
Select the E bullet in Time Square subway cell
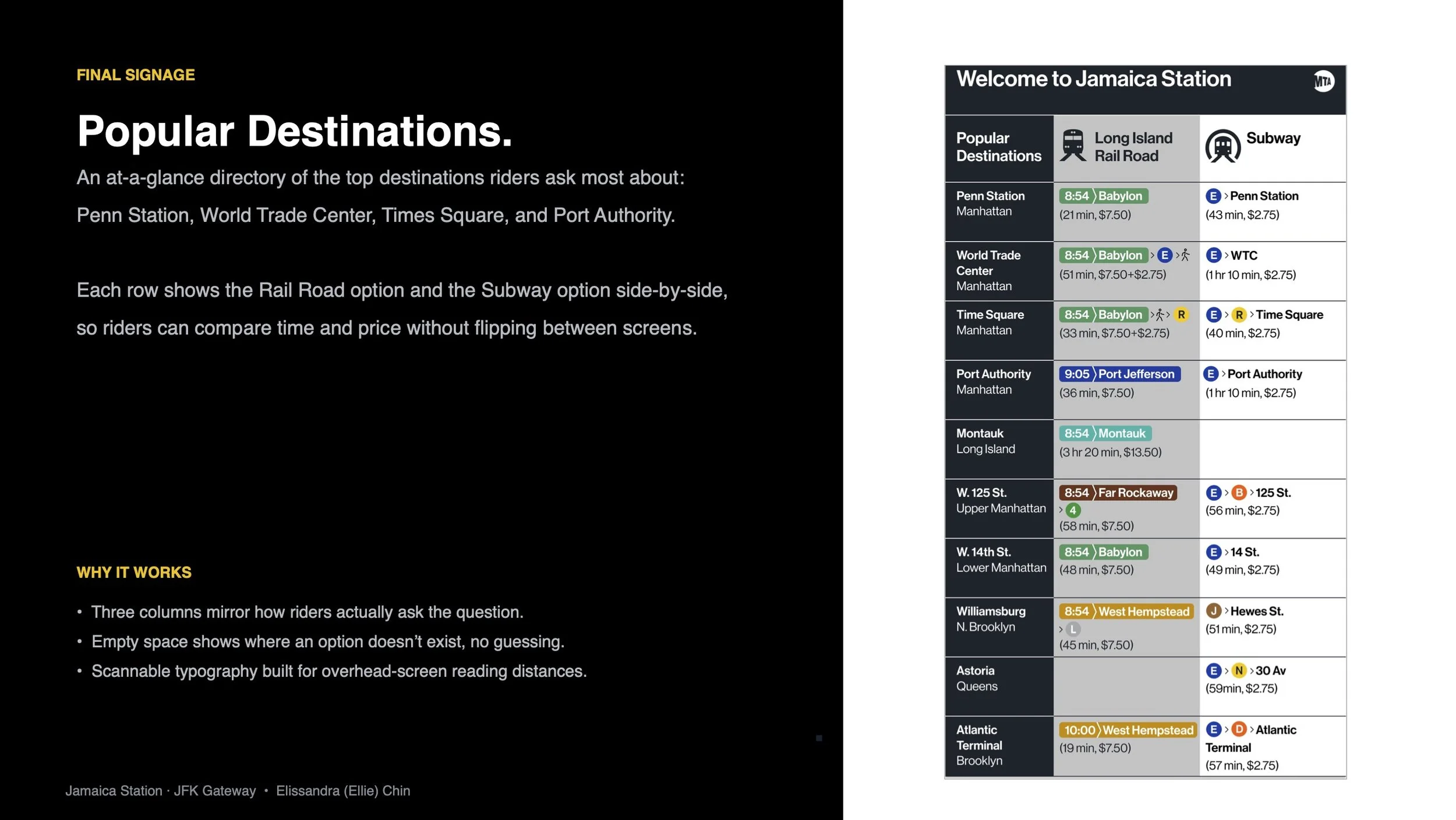click(x=1213, y=315)
